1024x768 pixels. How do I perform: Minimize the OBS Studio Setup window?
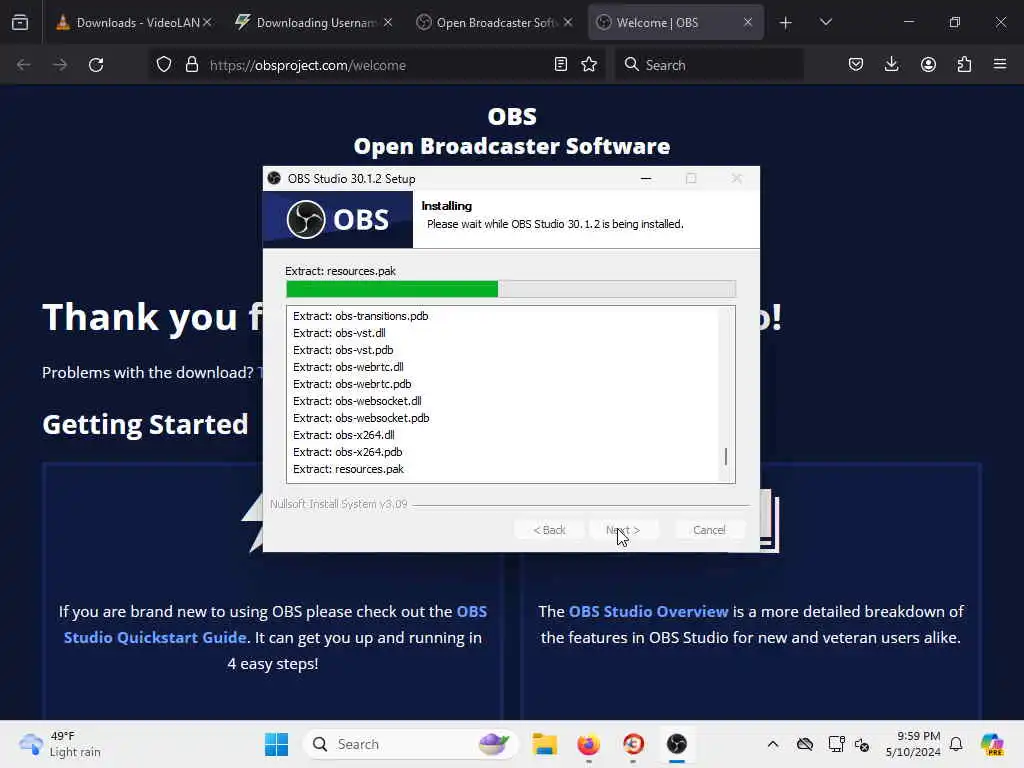646,178
